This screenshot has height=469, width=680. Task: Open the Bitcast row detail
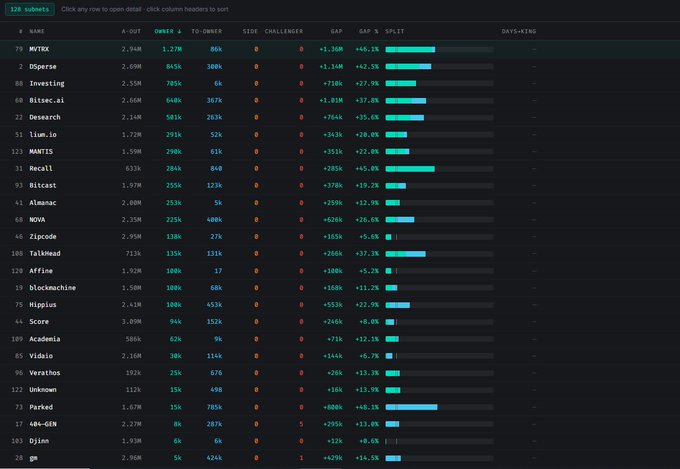[x=340, y=185]
